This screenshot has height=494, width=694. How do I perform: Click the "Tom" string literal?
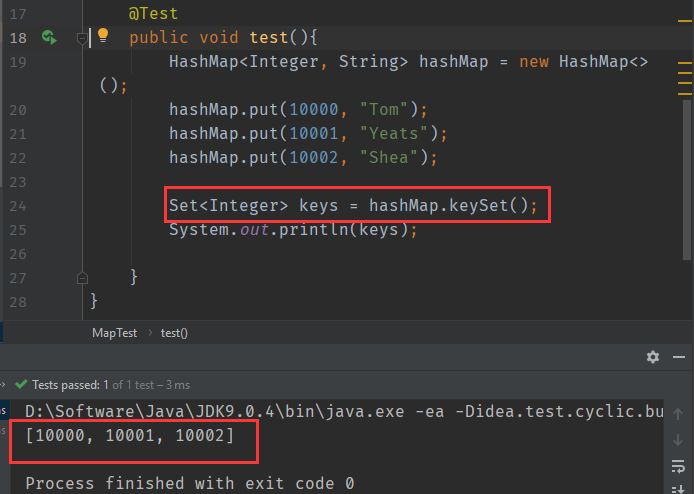point(383,109)
